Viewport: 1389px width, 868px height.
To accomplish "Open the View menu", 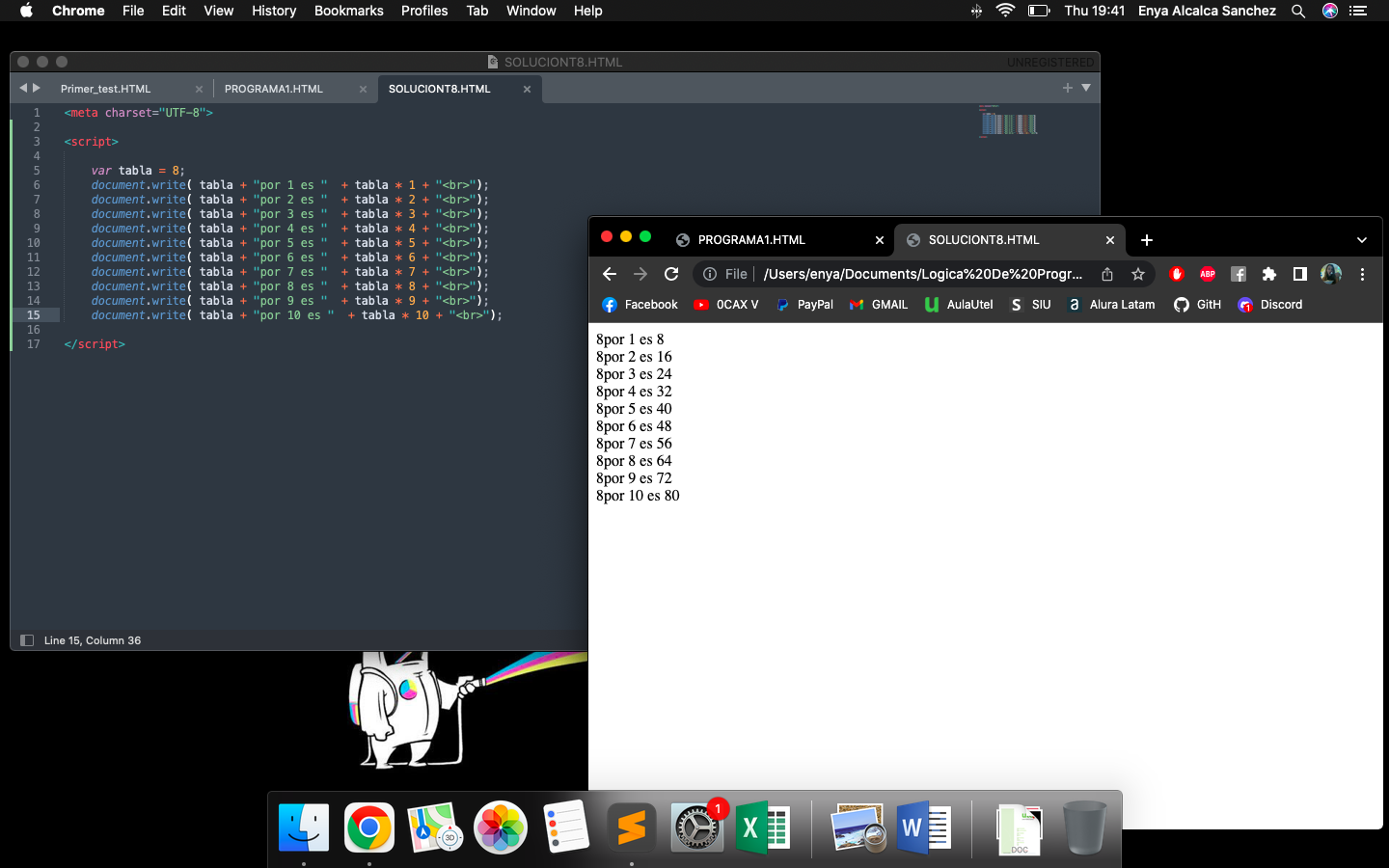I will click(219, 11).
